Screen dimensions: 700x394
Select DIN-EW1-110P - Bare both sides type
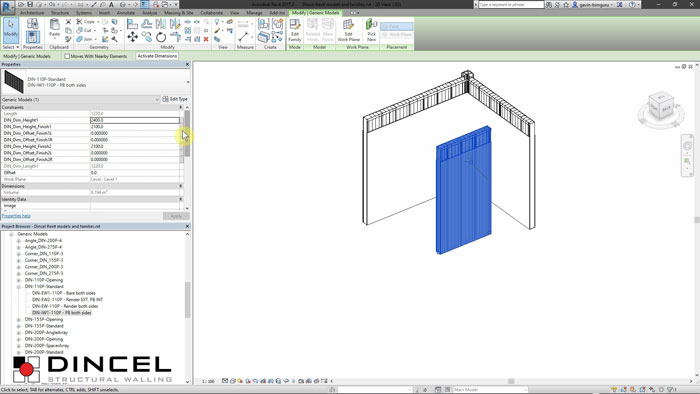[64, 293]
